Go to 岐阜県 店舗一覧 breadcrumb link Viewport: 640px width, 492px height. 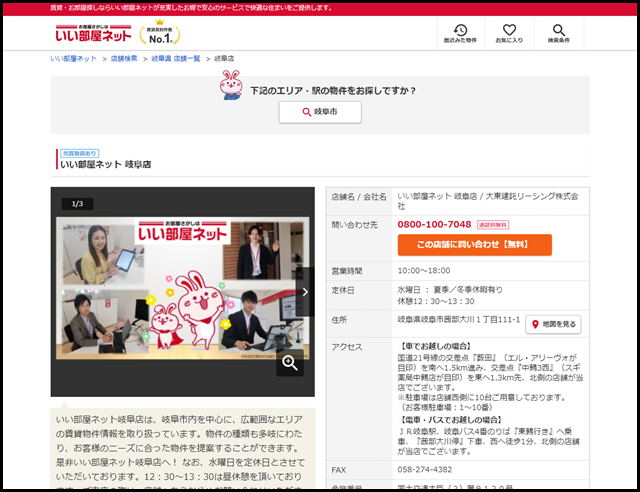(x=176, y=59)
